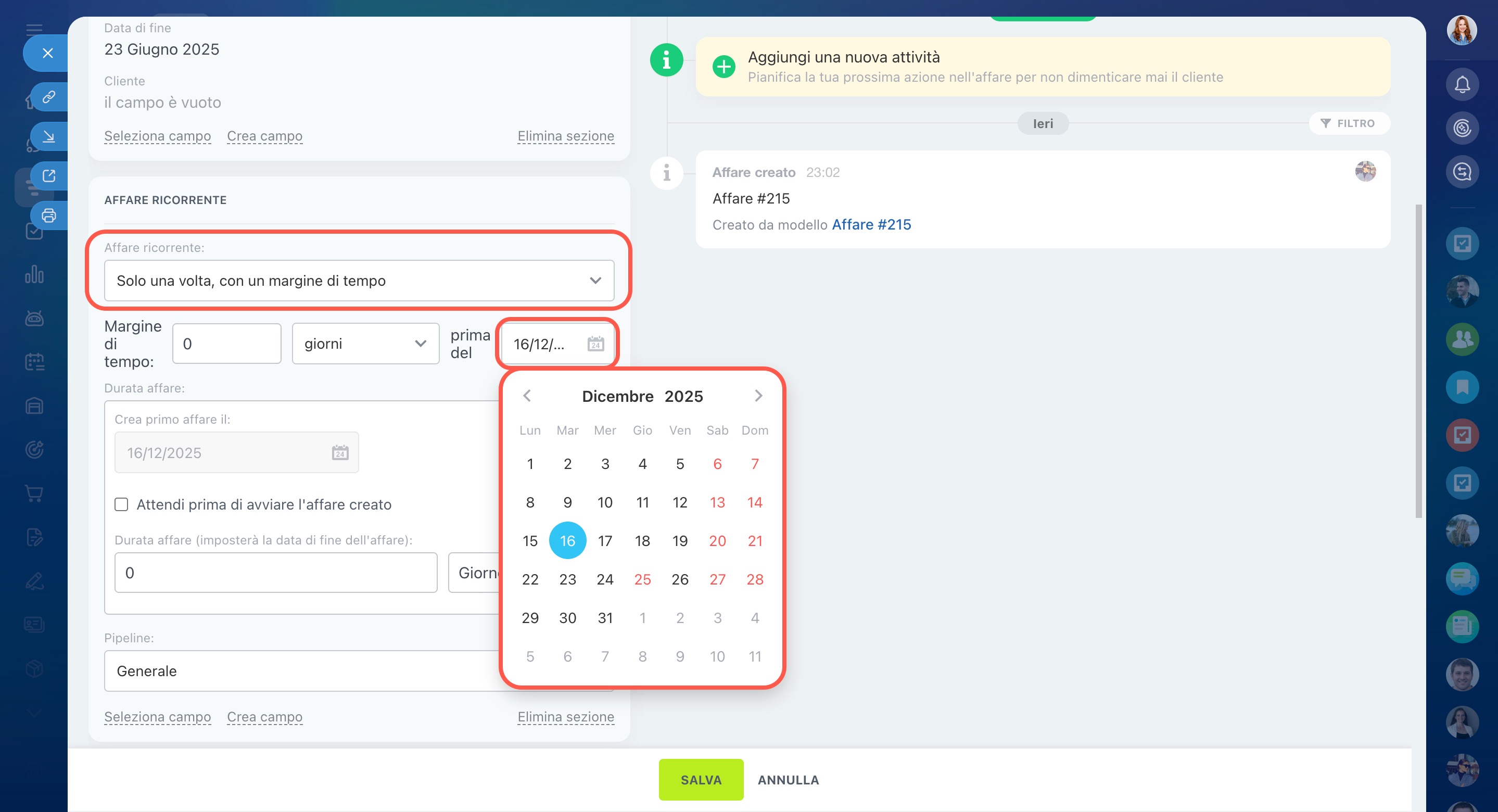The width and height of the screenshot is (1498, 812).
Task: Expand the 'Affare ricorrente' dropdown
Action: (359, 281)
